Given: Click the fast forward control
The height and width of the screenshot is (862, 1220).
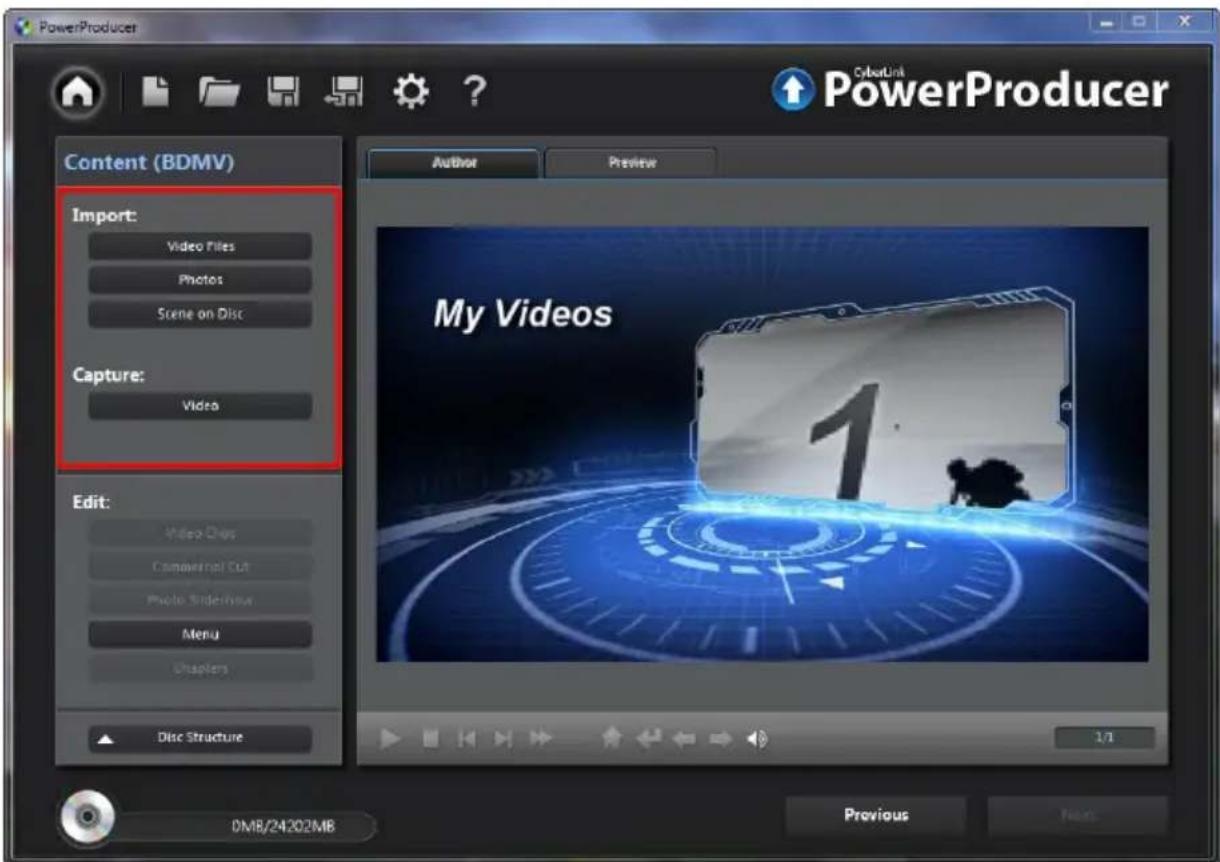Looking at the screenshot, I should click(541, 740).
